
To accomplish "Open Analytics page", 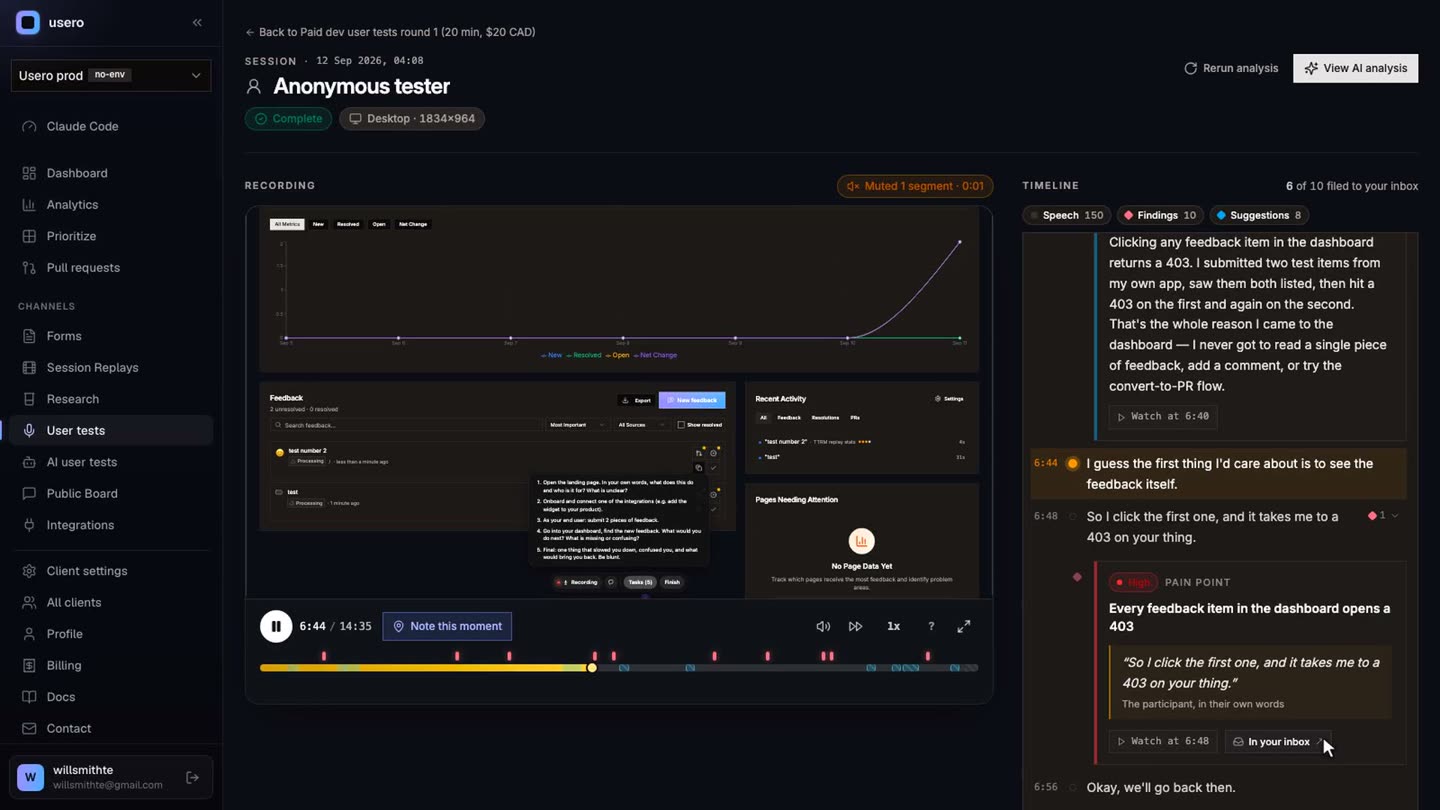I will tap(111, 204).
